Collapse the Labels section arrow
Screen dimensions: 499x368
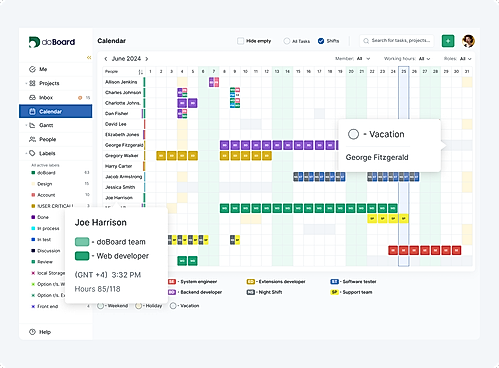[26, 153]
